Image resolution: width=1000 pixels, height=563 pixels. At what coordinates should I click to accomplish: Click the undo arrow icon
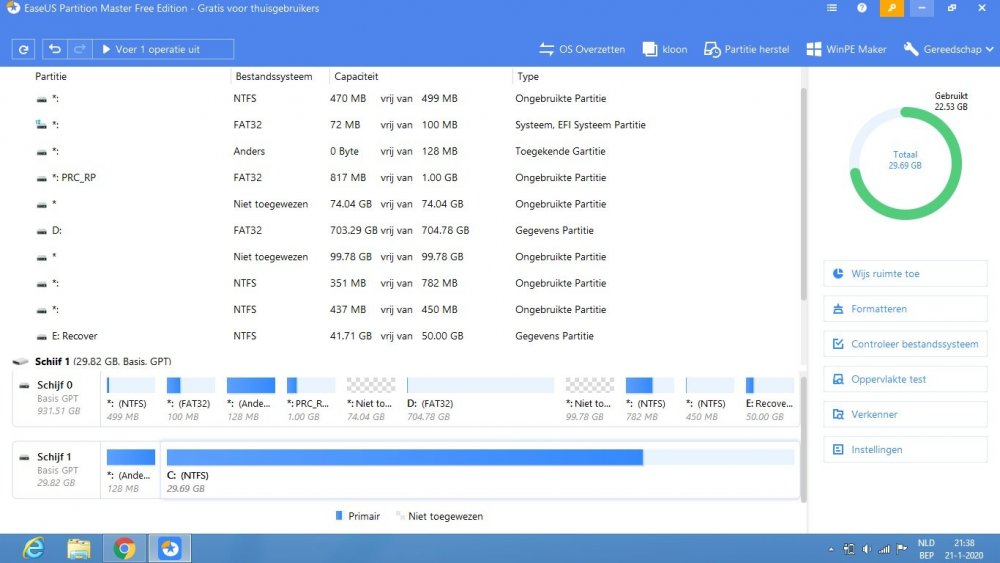[x=55, y=49]
